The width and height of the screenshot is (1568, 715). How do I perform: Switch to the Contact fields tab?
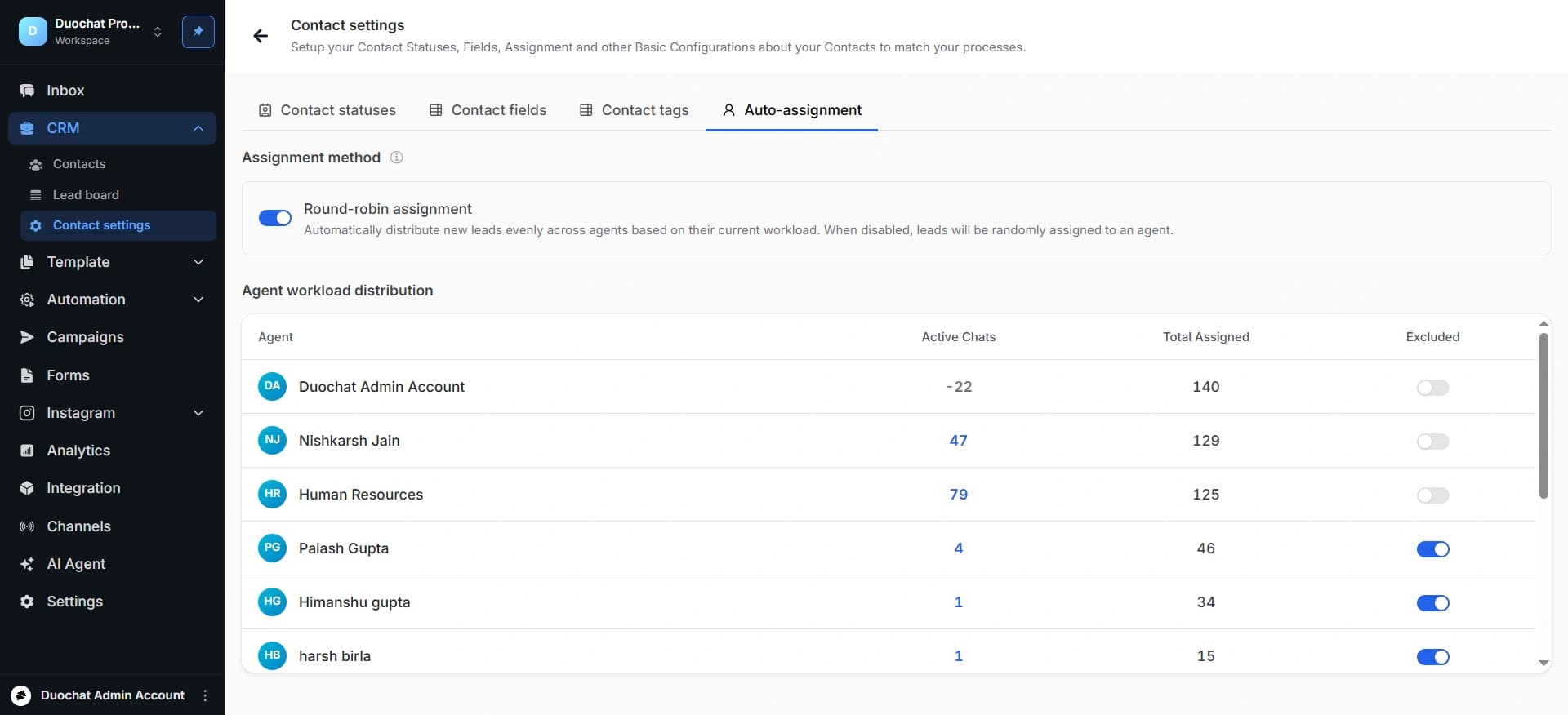pos(488,110)
